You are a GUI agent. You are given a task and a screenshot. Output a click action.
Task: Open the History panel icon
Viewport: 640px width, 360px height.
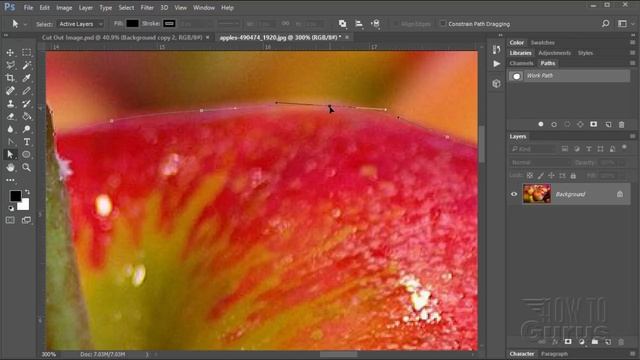[496, 50]
